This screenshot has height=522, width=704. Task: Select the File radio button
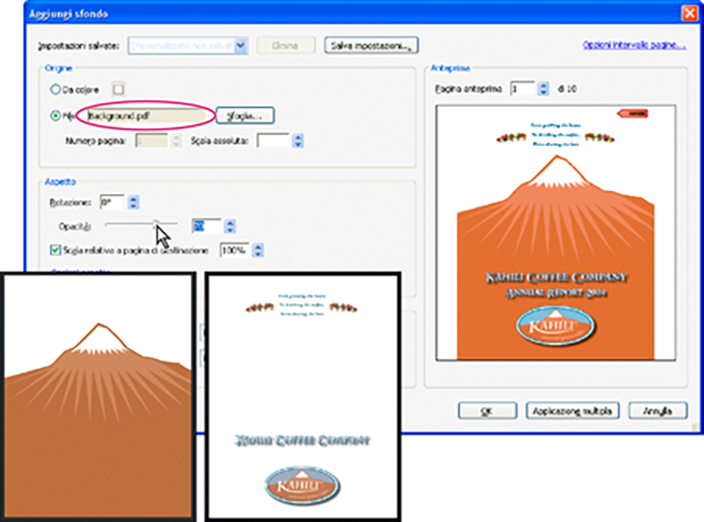(x=55, y=116)
